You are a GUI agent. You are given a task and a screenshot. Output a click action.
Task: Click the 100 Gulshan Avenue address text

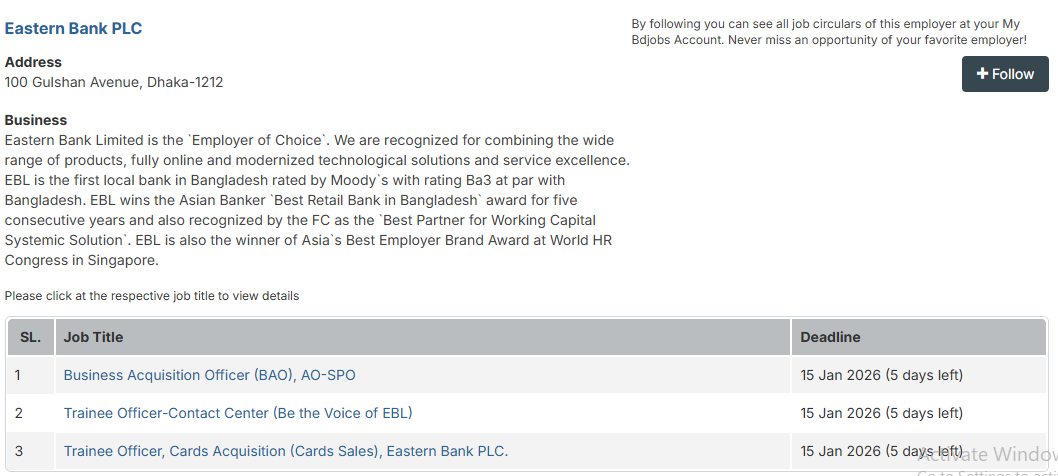[x=114, y=82]
